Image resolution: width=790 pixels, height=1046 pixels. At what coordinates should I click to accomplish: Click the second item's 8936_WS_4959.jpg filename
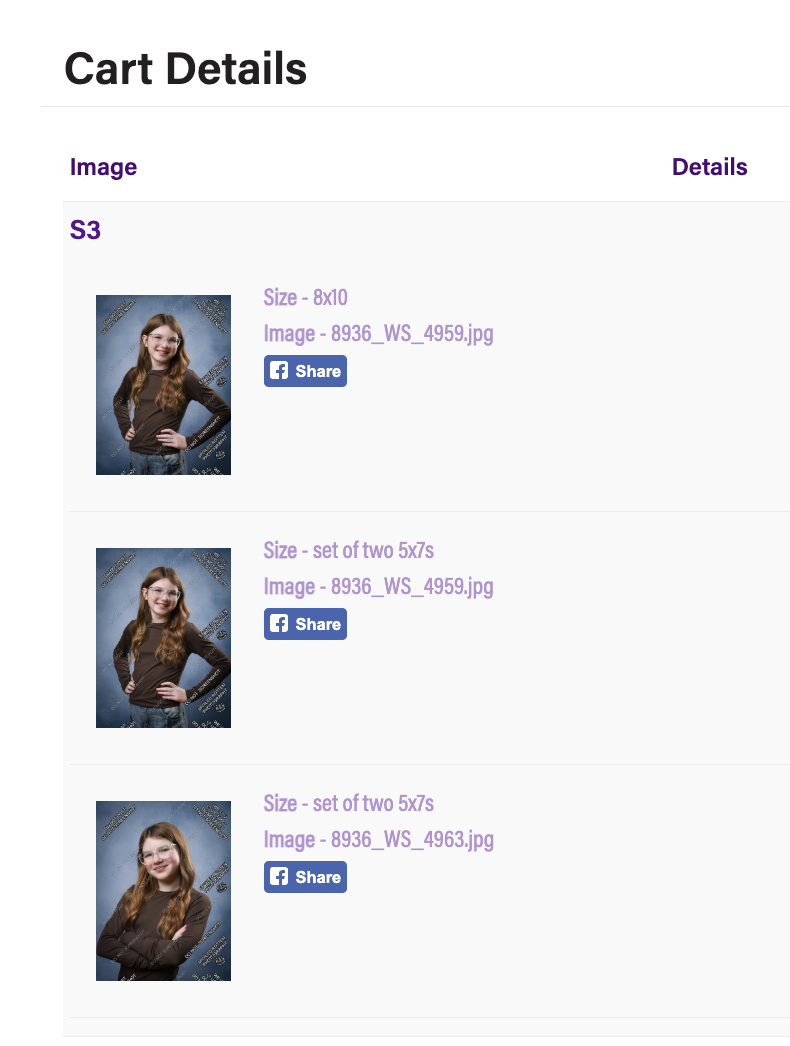[x=378, y=586]
